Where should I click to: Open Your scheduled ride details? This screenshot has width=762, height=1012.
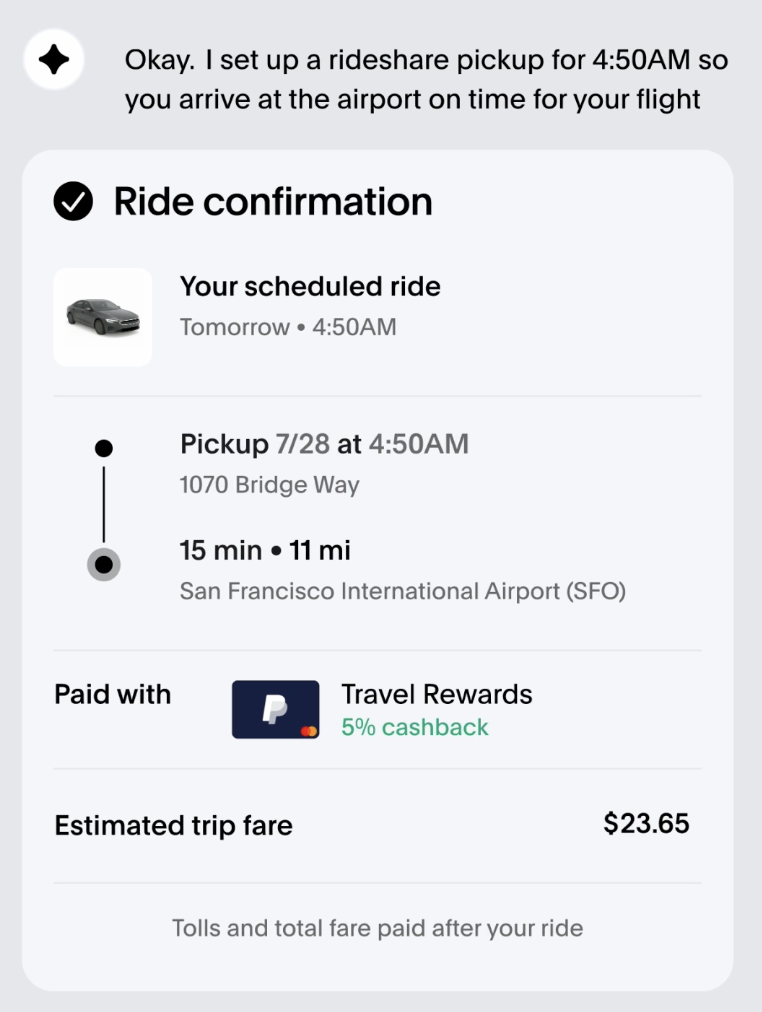tap(310, 287)
